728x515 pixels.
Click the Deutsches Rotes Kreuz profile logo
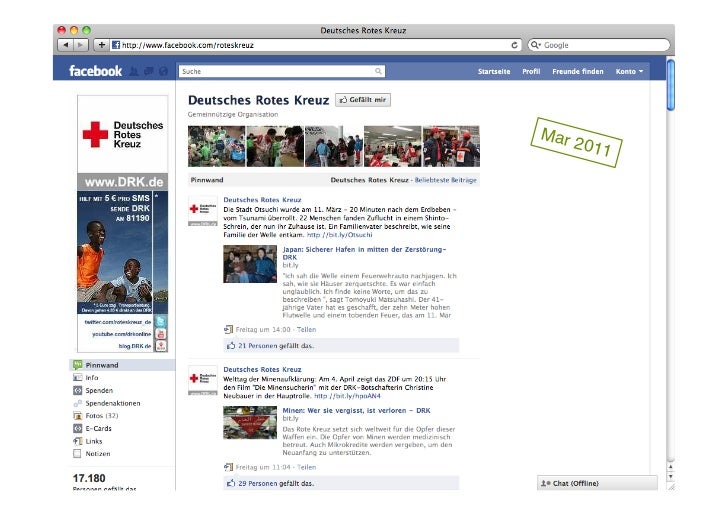pyautogui.click(x=123, y=134)
